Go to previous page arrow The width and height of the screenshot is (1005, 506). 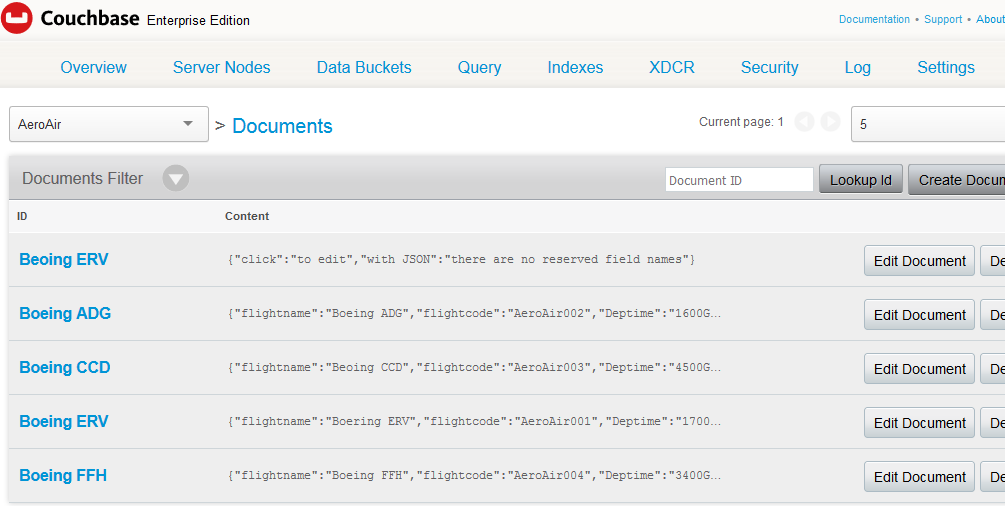[x=804, y=122]
